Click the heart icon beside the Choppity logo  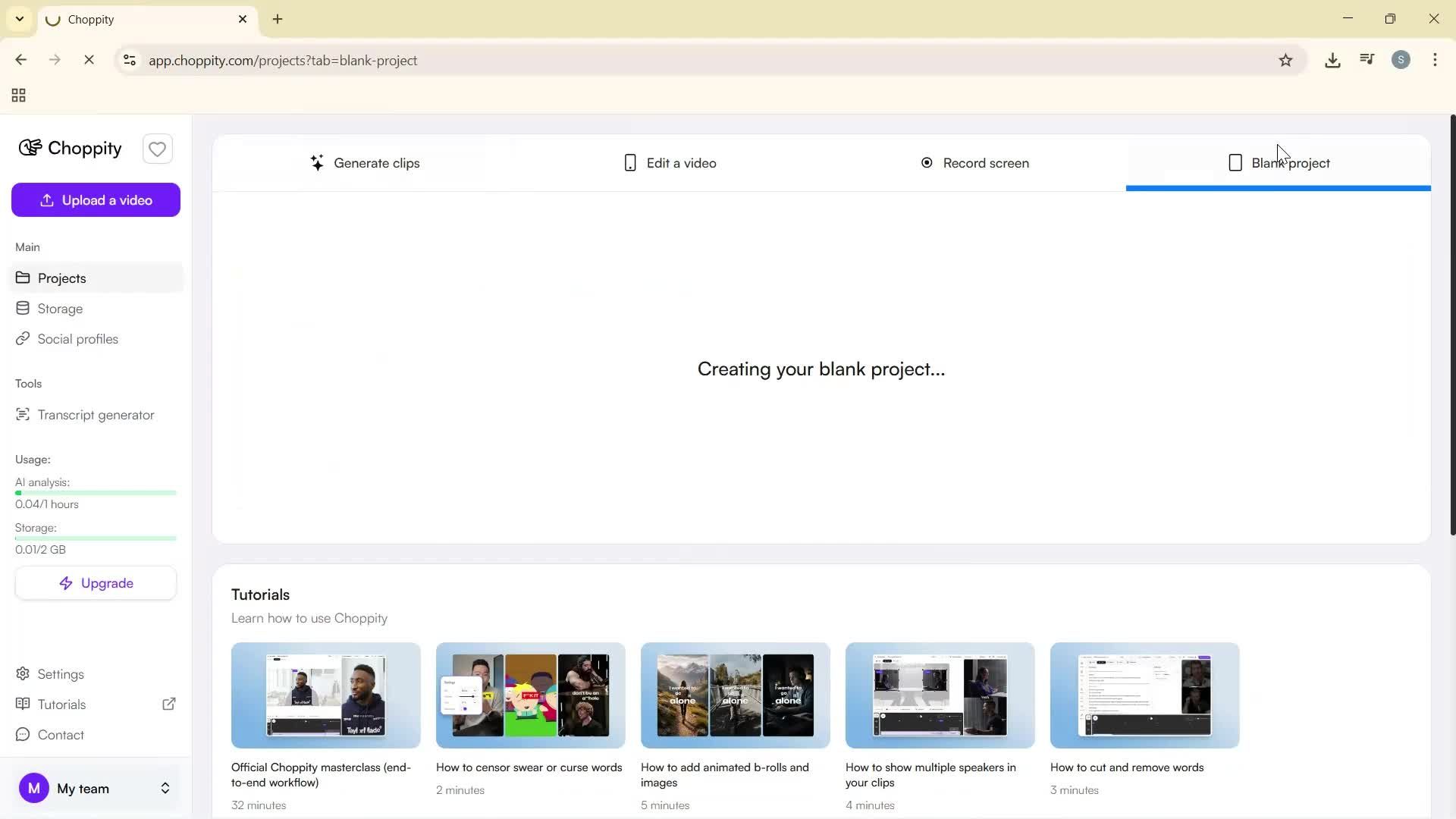click(157, 149)
